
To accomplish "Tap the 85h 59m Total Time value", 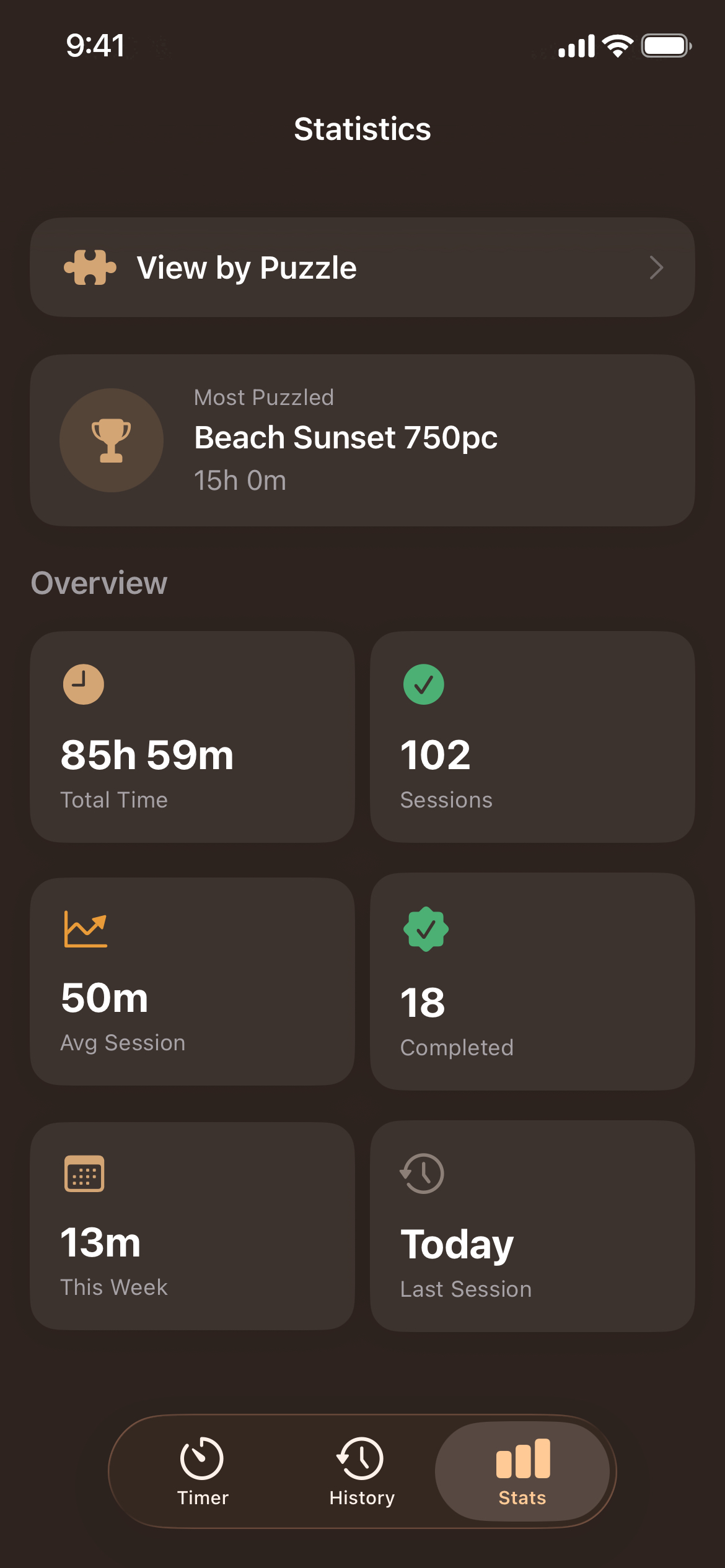I will coord(147,756).
